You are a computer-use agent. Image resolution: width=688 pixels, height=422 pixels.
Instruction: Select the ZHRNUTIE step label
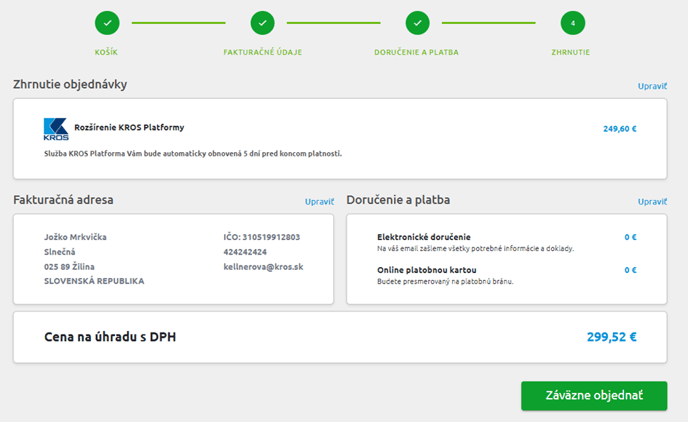pos(570,52)
